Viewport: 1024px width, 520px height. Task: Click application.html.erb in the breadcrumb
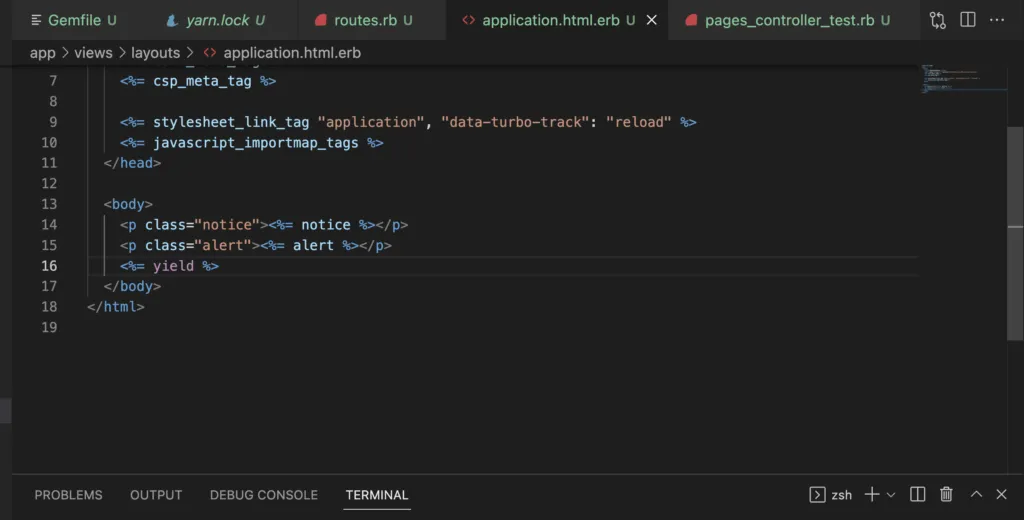[292, 53]
